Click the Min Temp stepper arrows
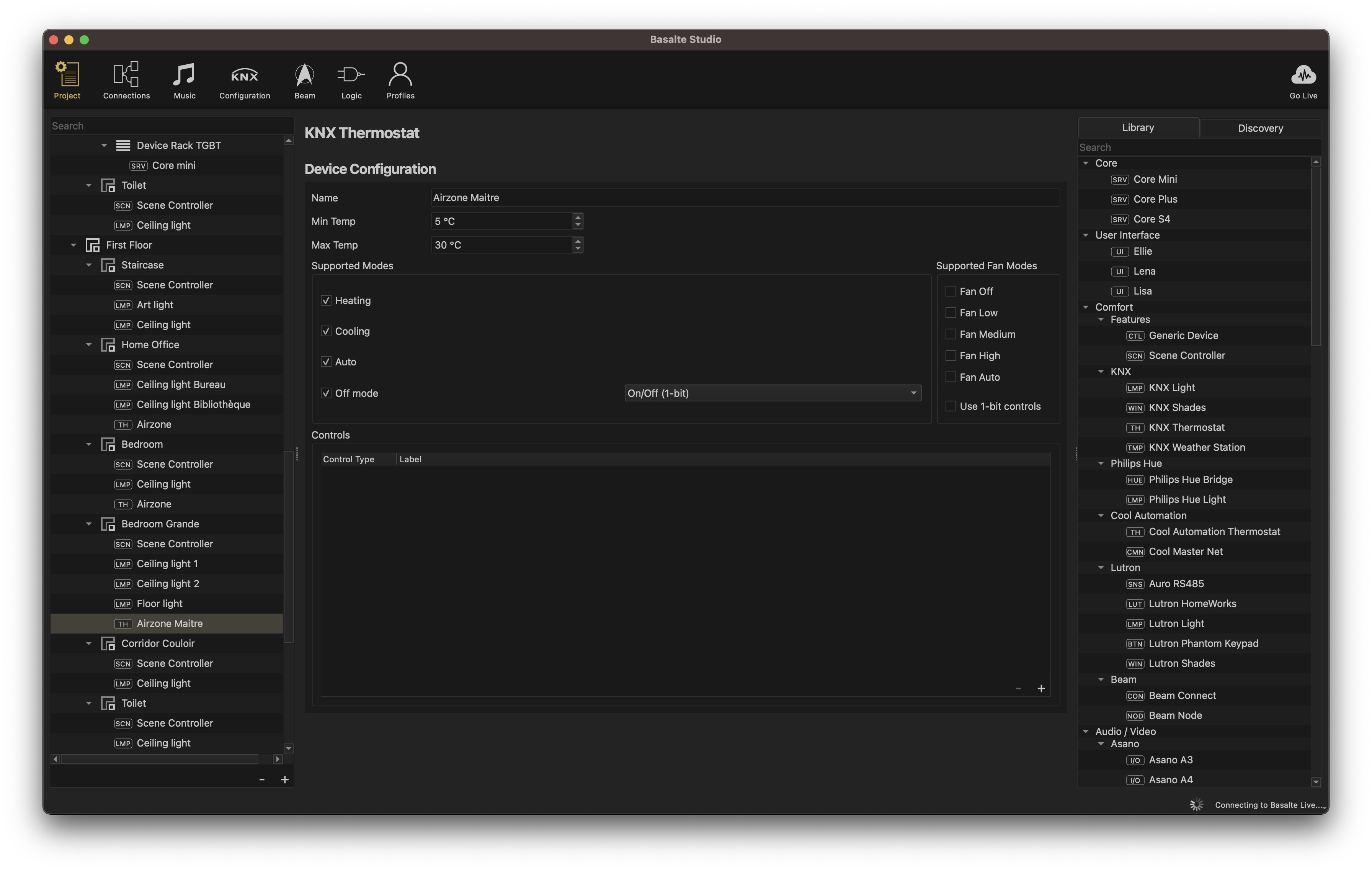 click(x=578, y=221)
